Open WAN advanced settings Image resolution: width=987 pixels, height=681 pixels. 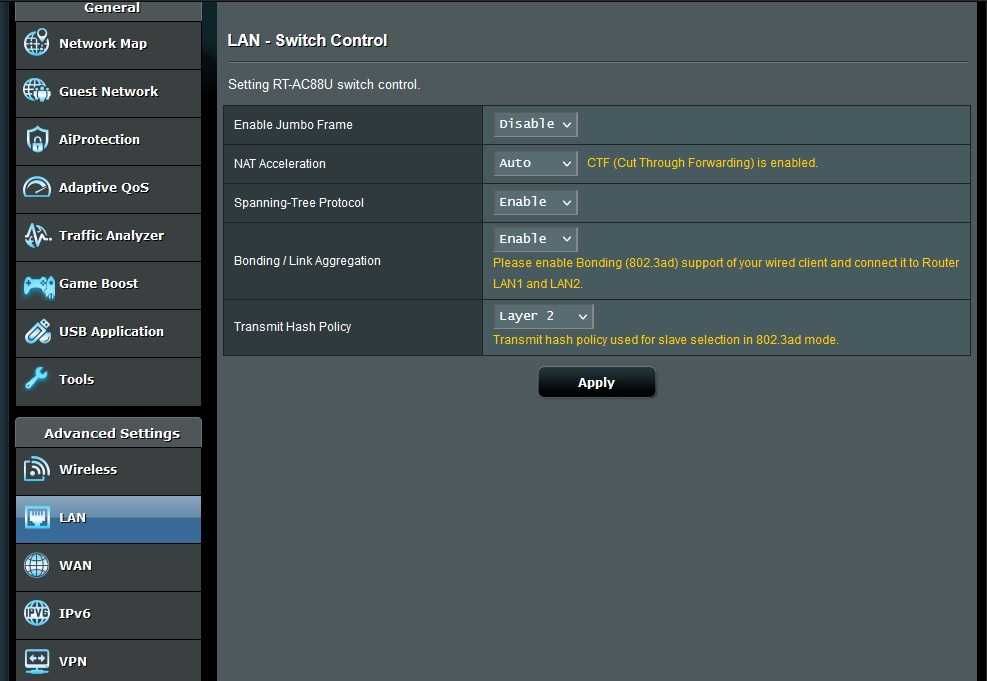pos(108,567)
